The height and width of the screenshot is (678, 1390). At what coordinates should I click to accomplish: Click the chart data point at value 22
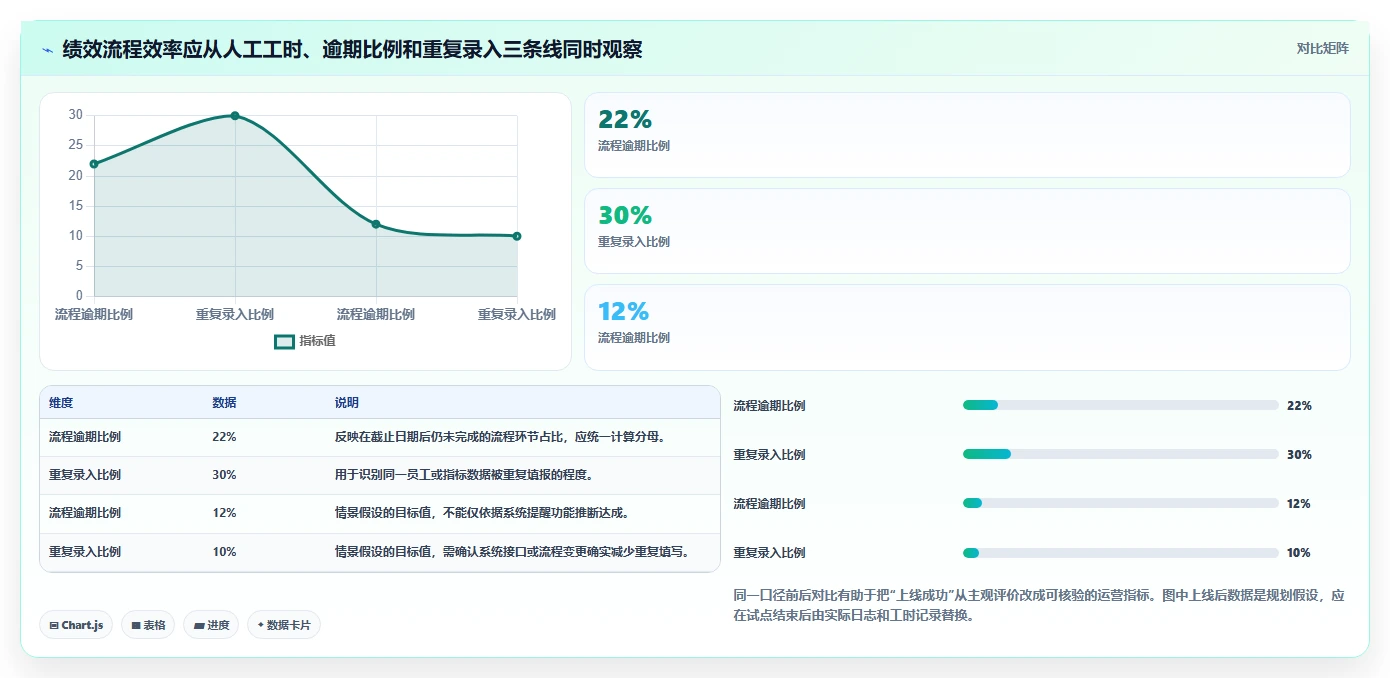(x=94, y=164)
